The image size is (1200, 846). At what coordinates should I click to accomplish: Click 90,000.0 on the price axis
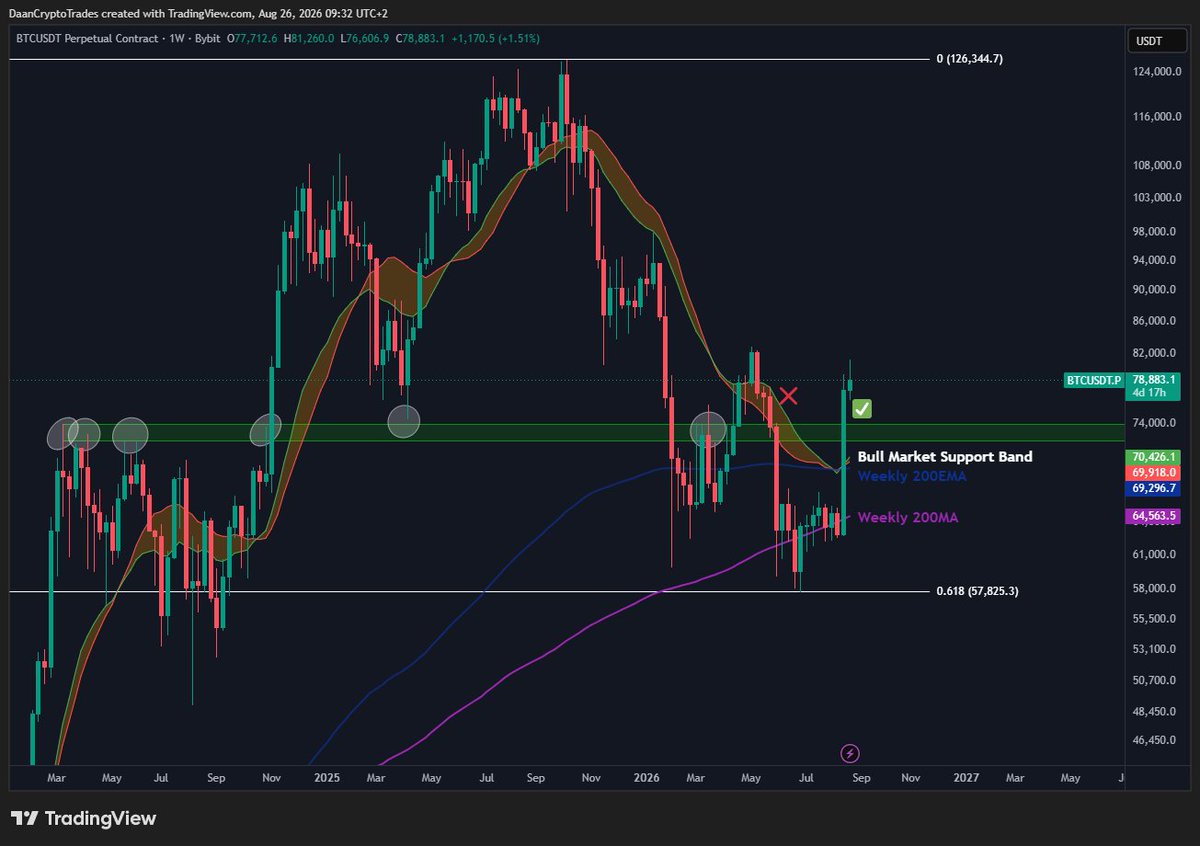tap(1155, 290)
